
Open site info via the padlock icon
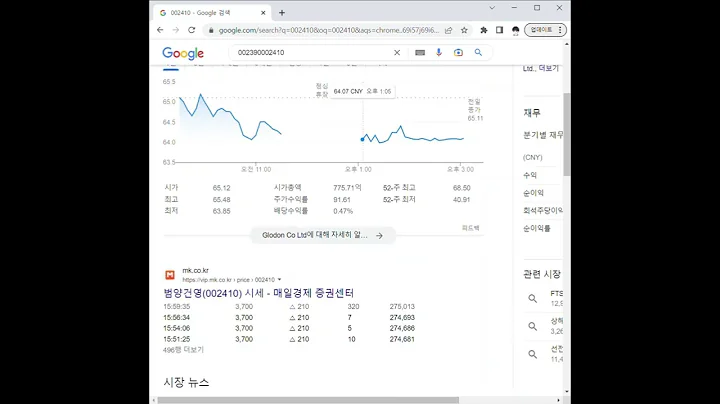click(211, 30)
